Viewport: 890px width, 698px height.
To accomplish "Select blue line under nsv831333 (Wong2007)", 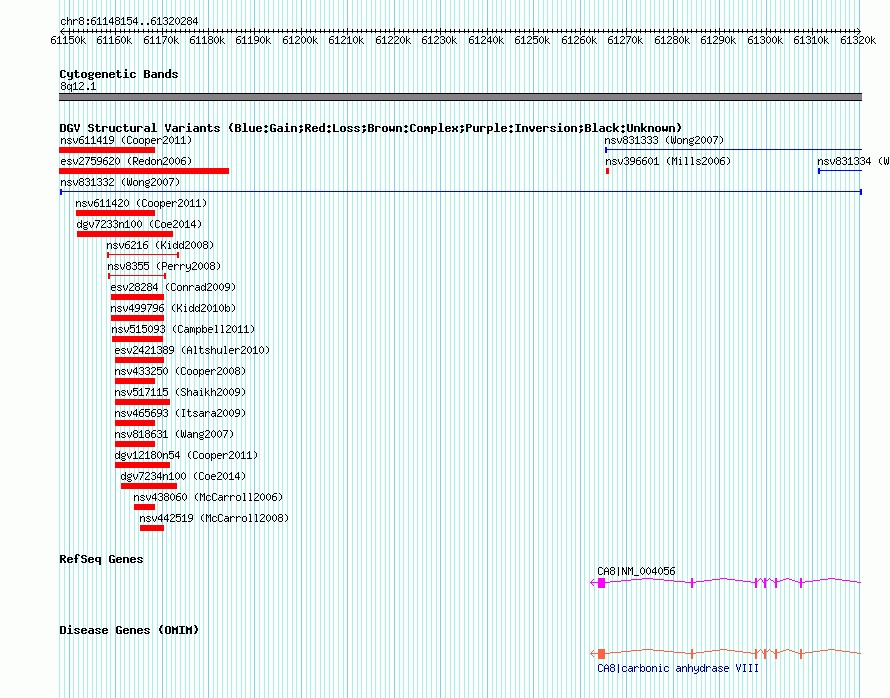I will 733,150.
